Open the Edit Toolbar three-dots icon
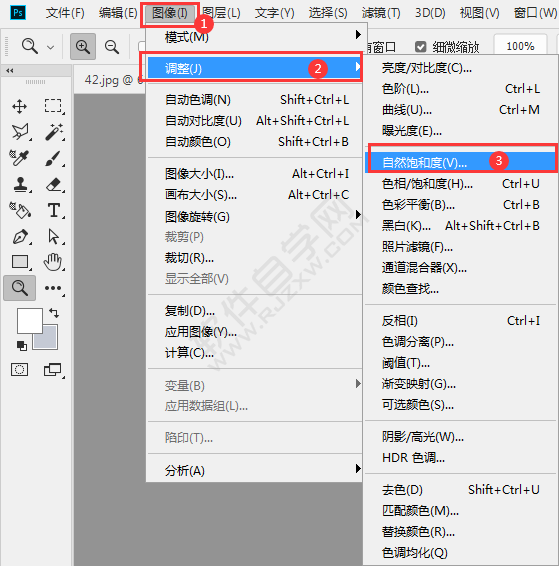Viewport: 559px width, 566px height. (53, 288)
